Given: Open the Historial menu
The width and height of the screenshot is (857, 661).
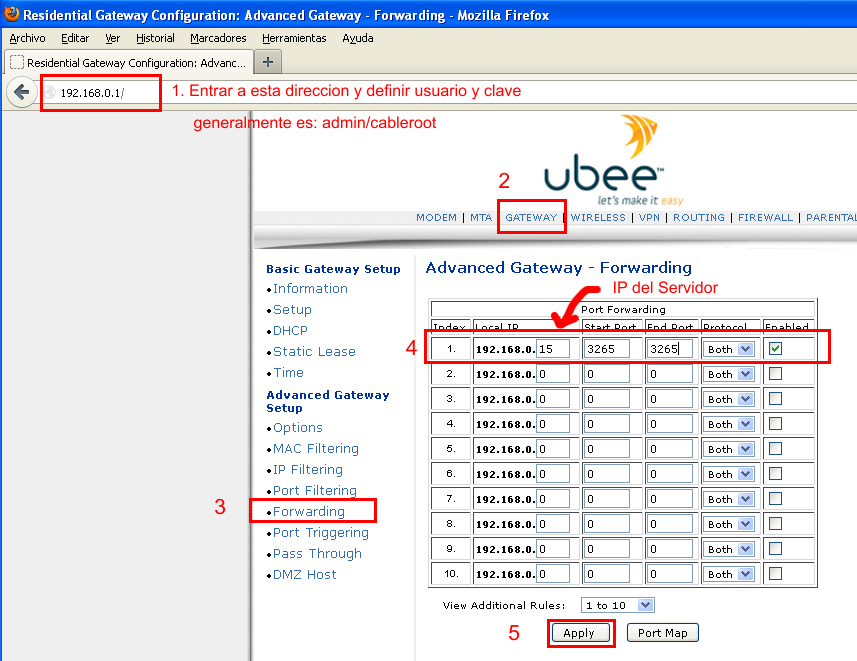Looking at the screenshot, I should [x=155, y=38].
